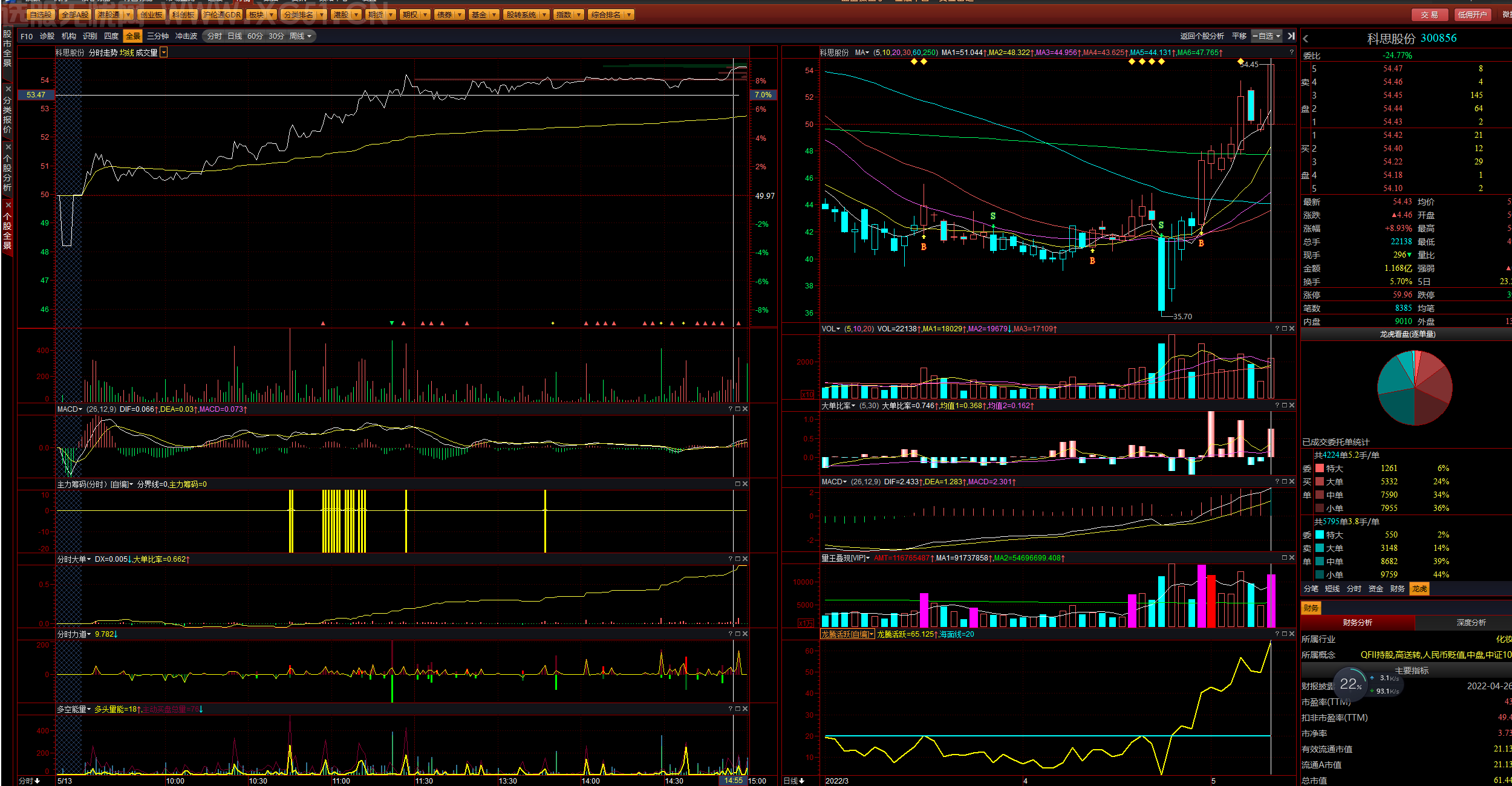Viewport: 1512px width, 786px height.
Task: Select the 分时 period toggle
Action: coord(215,36)
